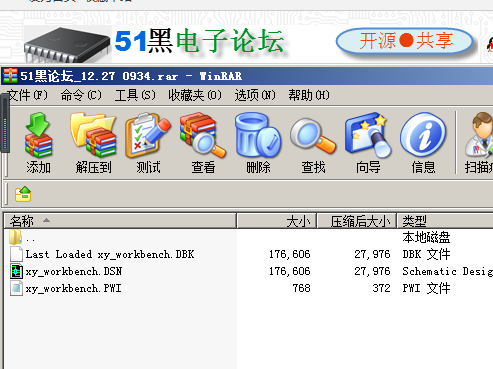Click the DBK 文件 type cell
Viewport: 493px width, 369px height.
click(426, 254)
